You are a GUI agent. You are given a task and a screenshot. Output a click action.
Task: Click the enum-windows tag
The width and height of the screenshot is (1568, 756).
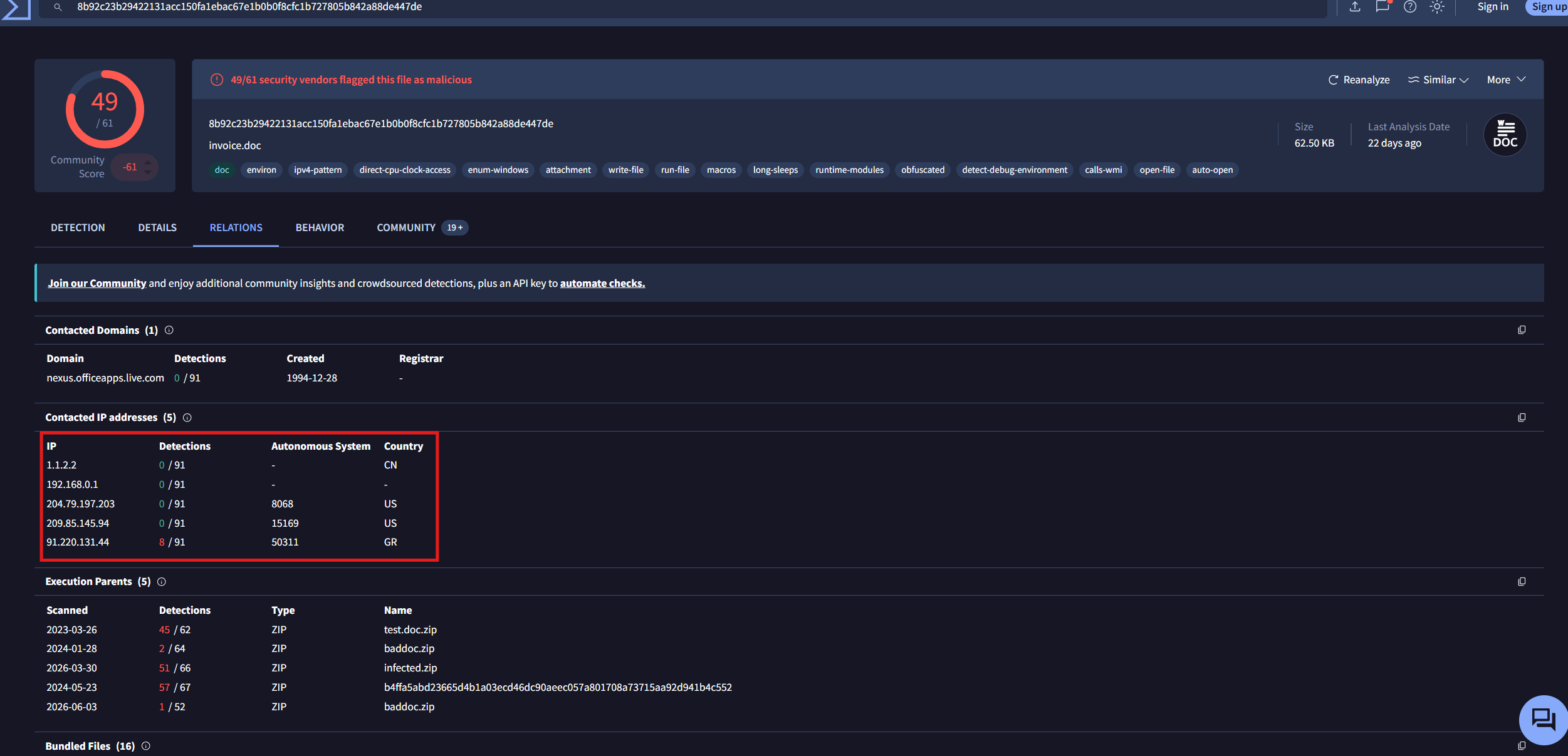(x=498, y=170)
